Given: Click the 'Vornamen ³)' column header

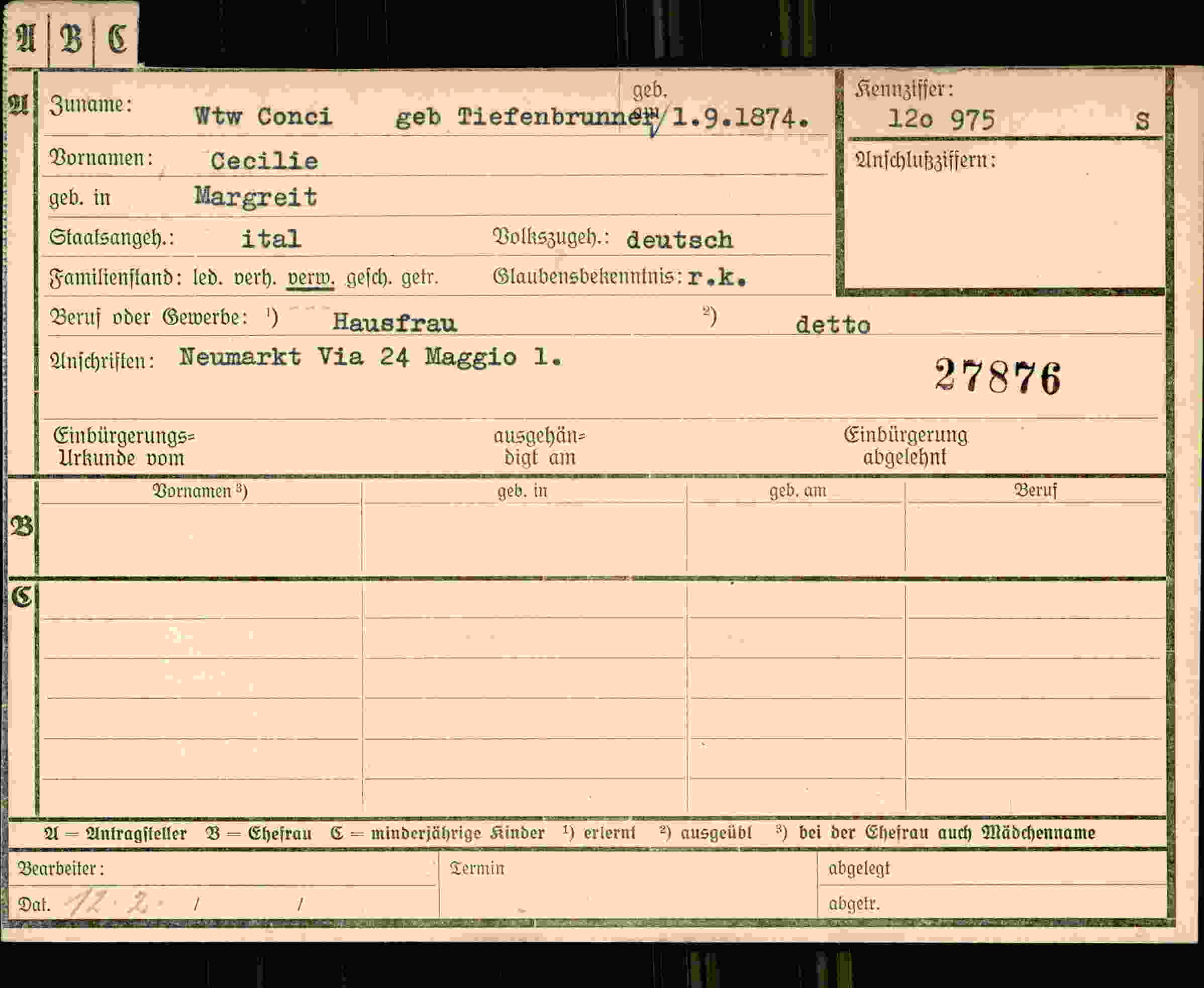Looking at the screenshot, I should pyautogui.click(x=199, y=491).
